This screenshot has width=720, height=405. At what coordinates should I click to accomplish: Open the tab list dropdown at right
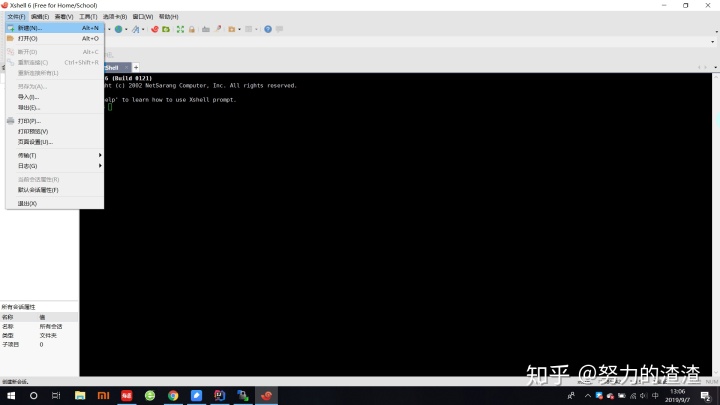point(716,68)
